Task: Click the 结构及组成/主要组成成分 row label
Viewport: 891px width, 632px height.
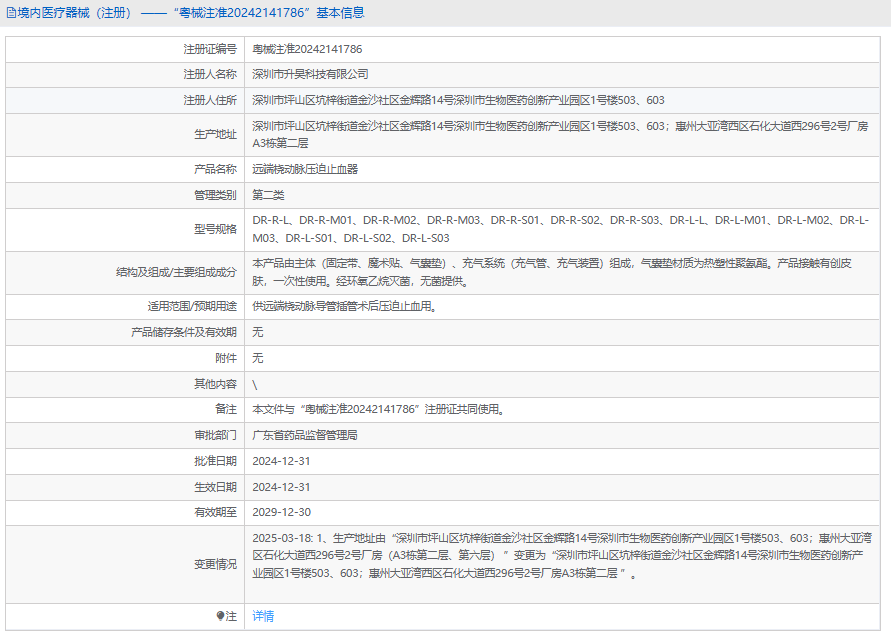Action: 176,272
